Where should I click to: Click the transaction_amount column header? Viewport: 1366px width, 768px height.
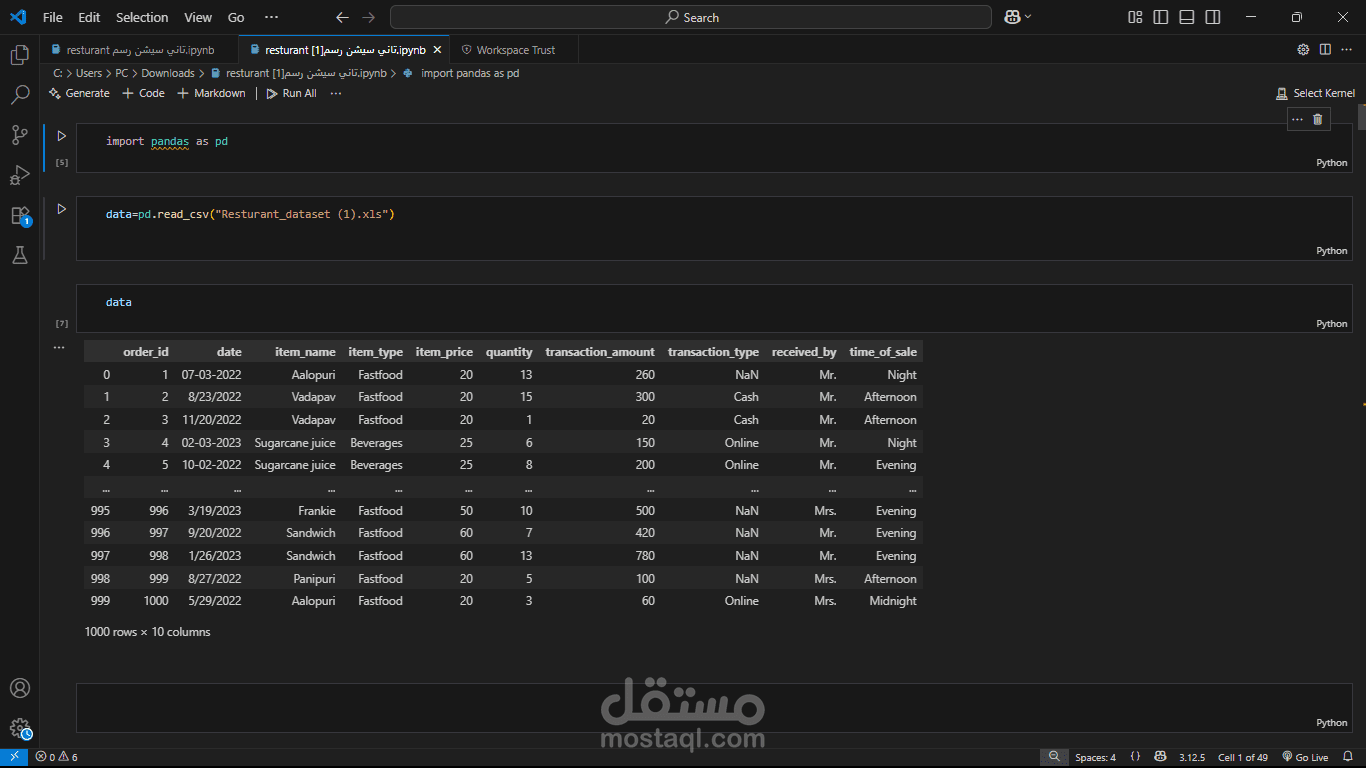tap(600, 352)
